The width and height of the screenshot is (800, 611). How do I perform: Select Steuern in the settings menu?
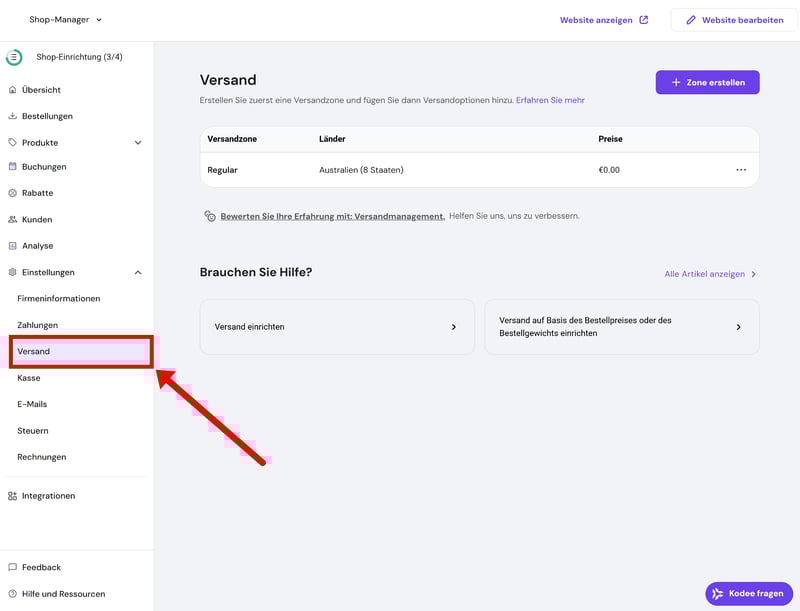pyautogui.click(x=33, y=431)
